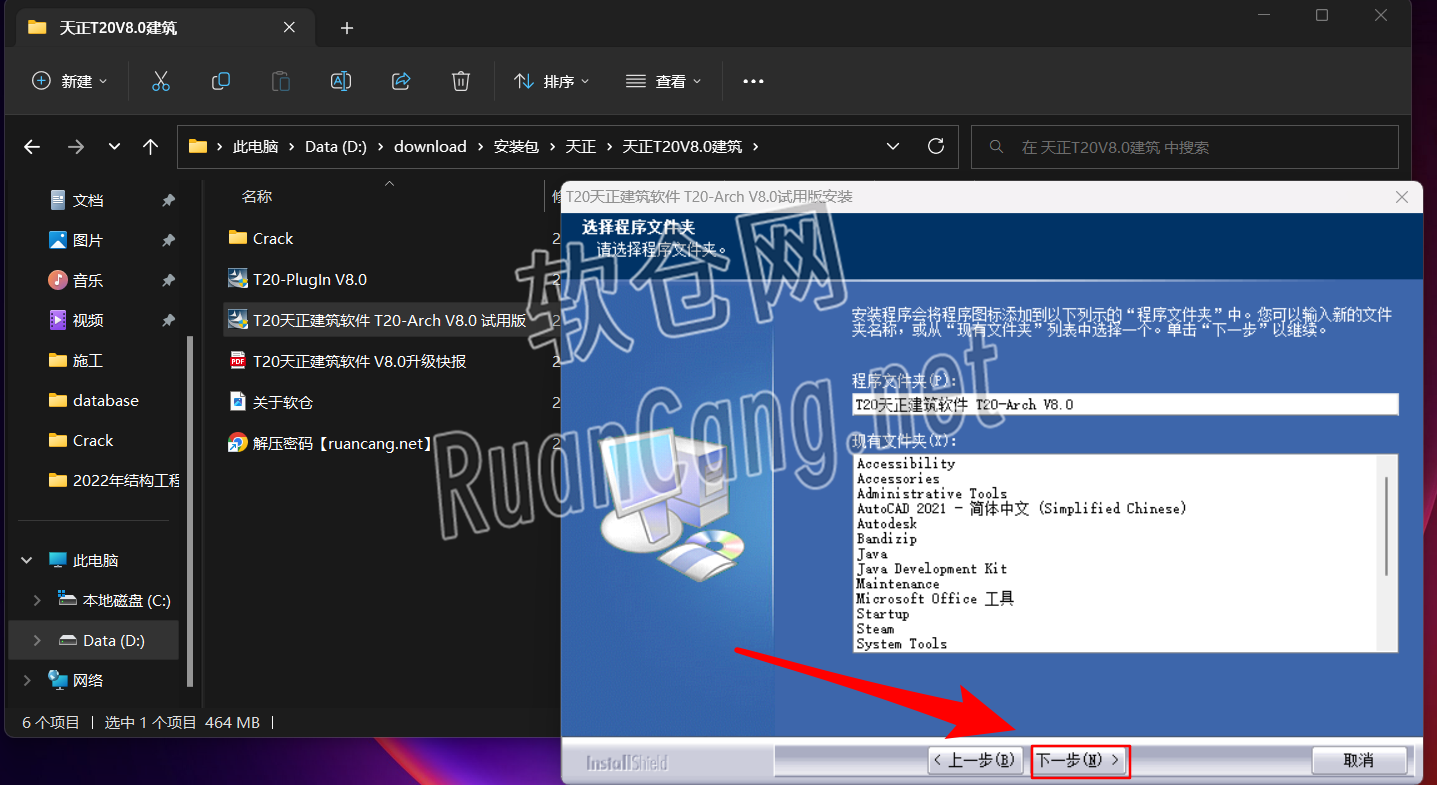1437x785 pixels.
Task: Open the 排序 sort dropdown
Action: (551, 81)
